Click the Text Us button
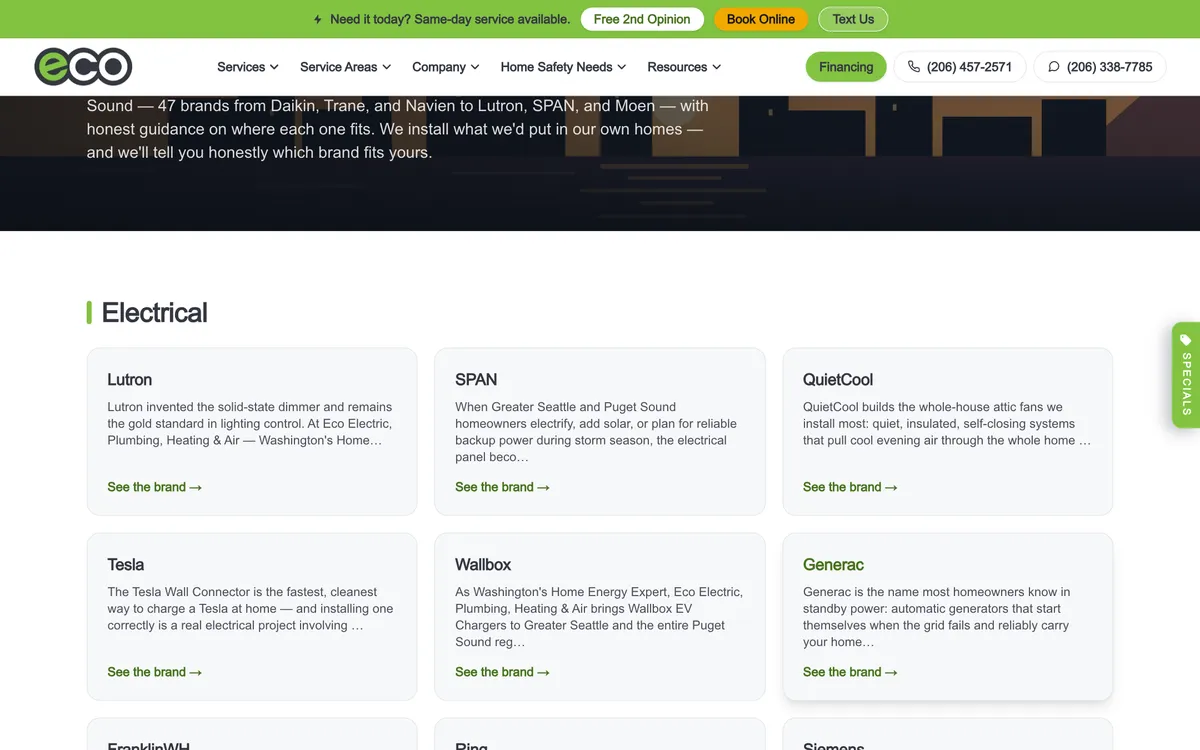Viewport: 1200px width, 750px height. (853, 19)
